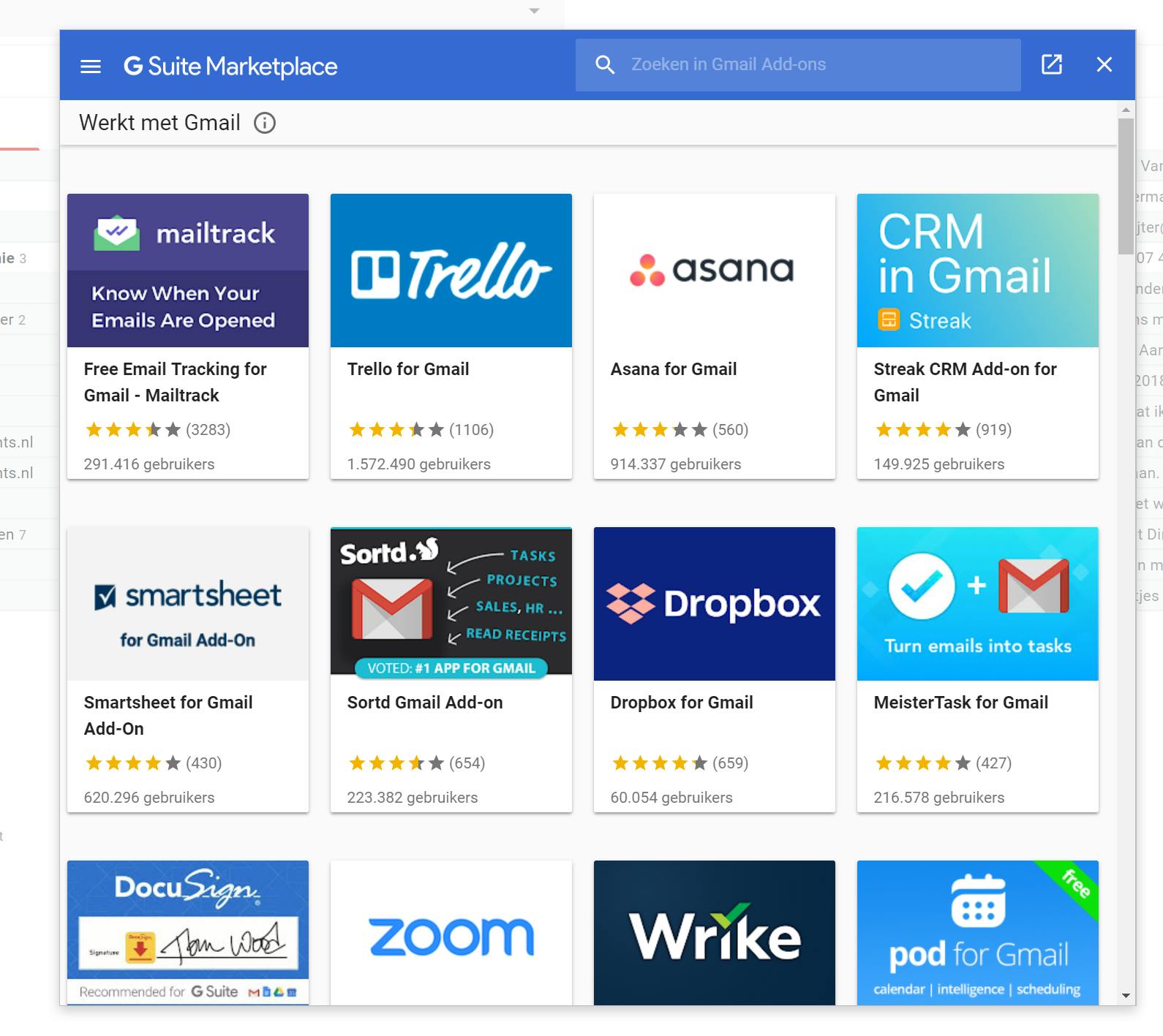
Task: Select the Sortd Gmail Add-on title
Action: pyautogui.click(x=425, y=703)
